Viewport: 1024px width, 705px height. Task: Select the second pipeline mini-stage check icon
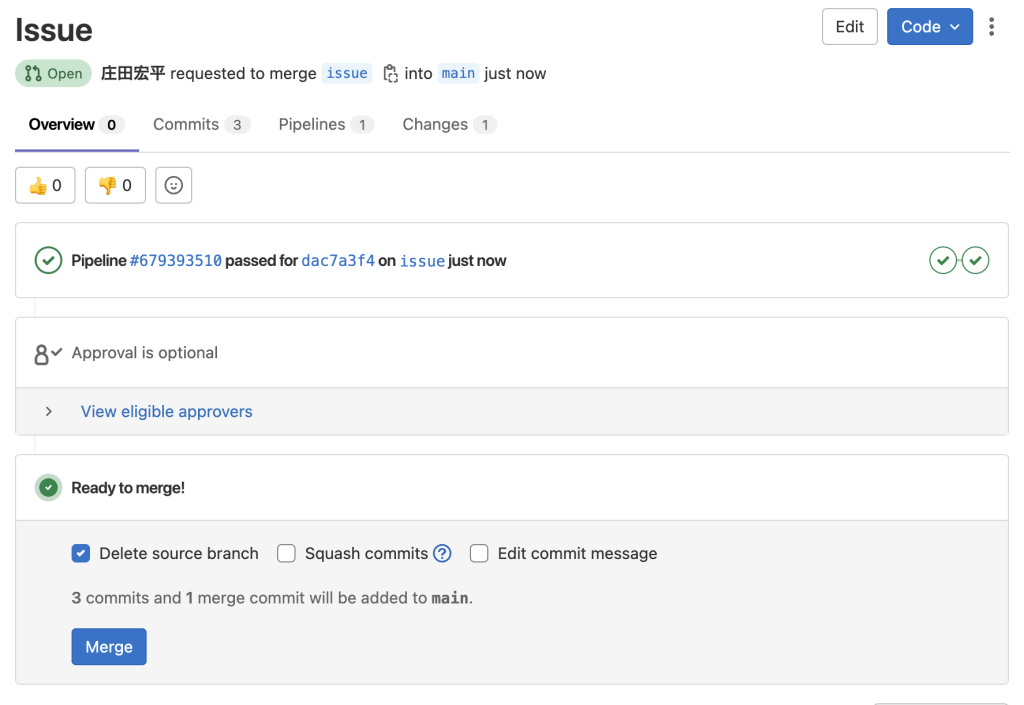(x=976, y=260)
